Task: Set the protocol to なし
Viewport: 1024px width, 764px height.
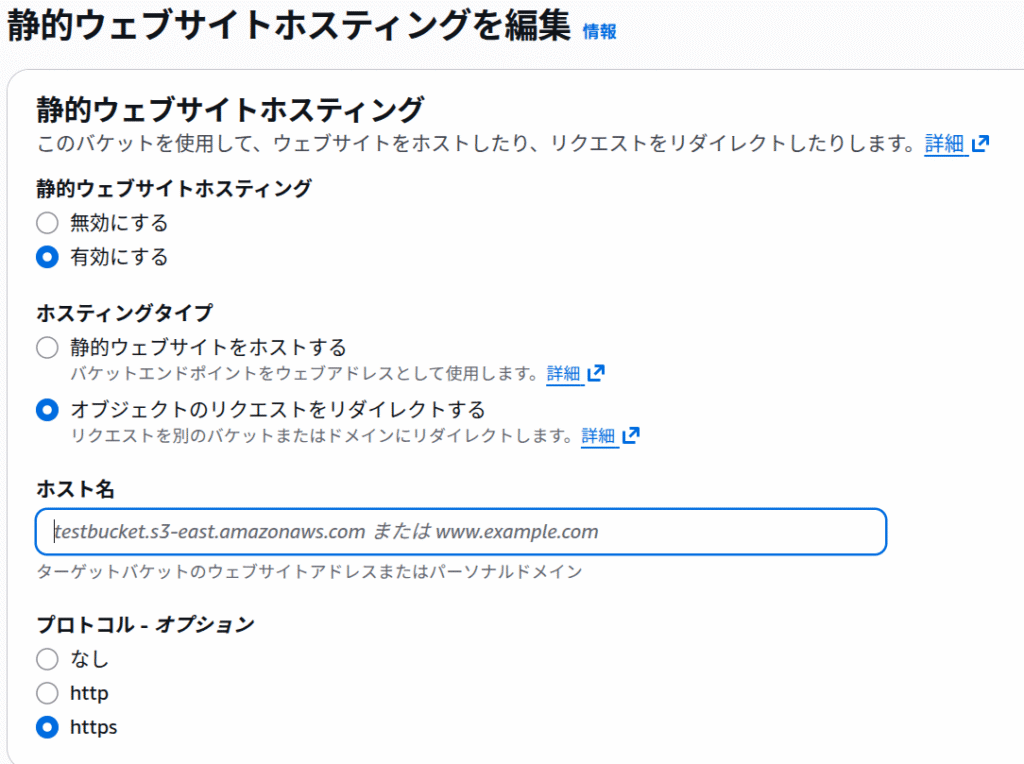Action: coord(47,659)
